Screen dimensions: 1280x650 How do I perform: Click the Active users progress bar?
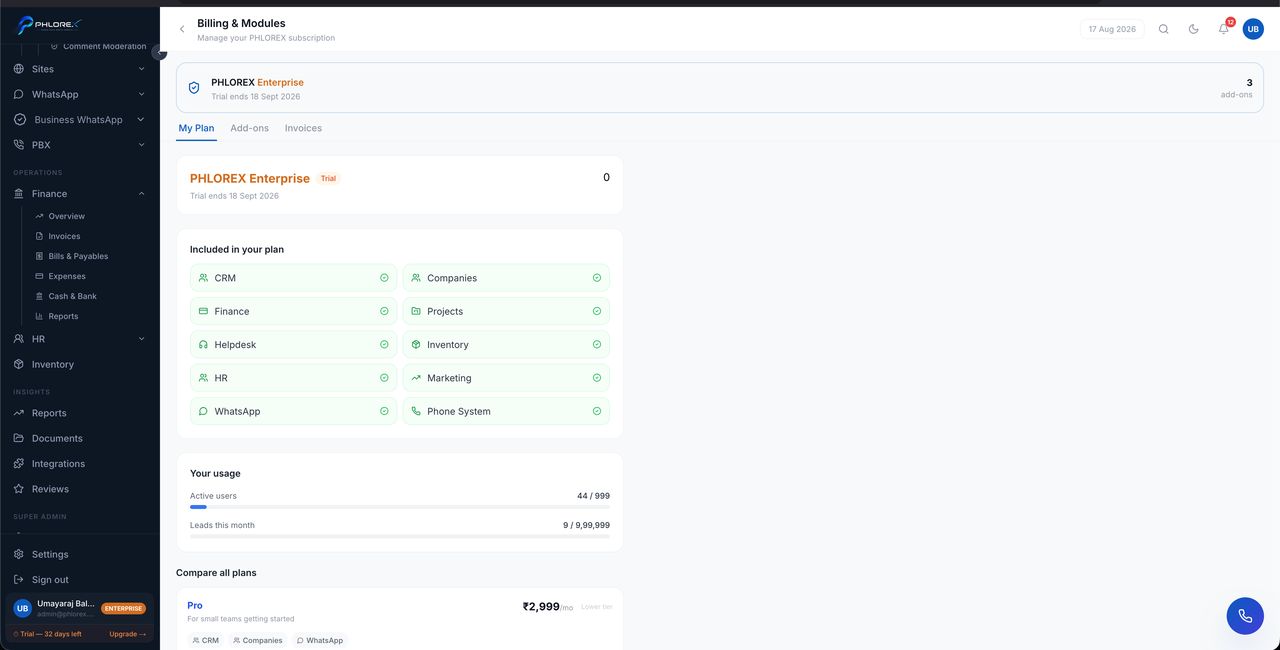pos(400,507)
